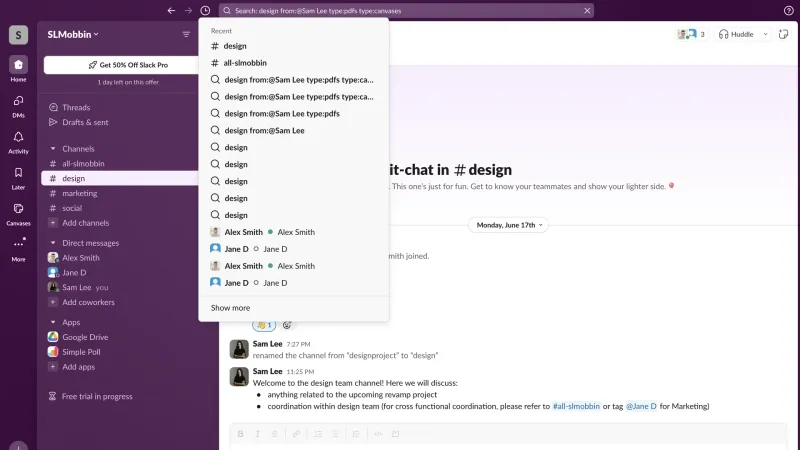The width and height of the screenshot is (800, 450).
Task: Click the workspace S avatar
Action: tap(18, 35)
